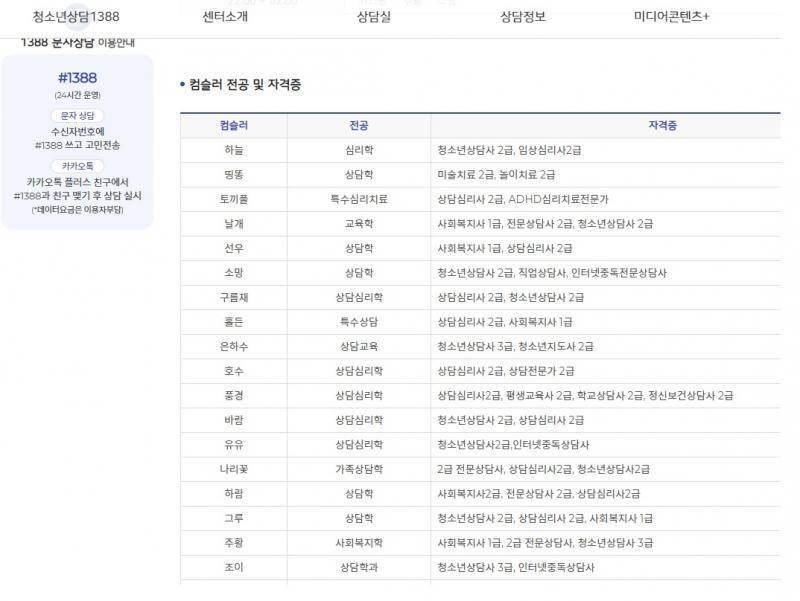Select counselor name 조이
The image size is (800, 601).
tap(234, 567)
